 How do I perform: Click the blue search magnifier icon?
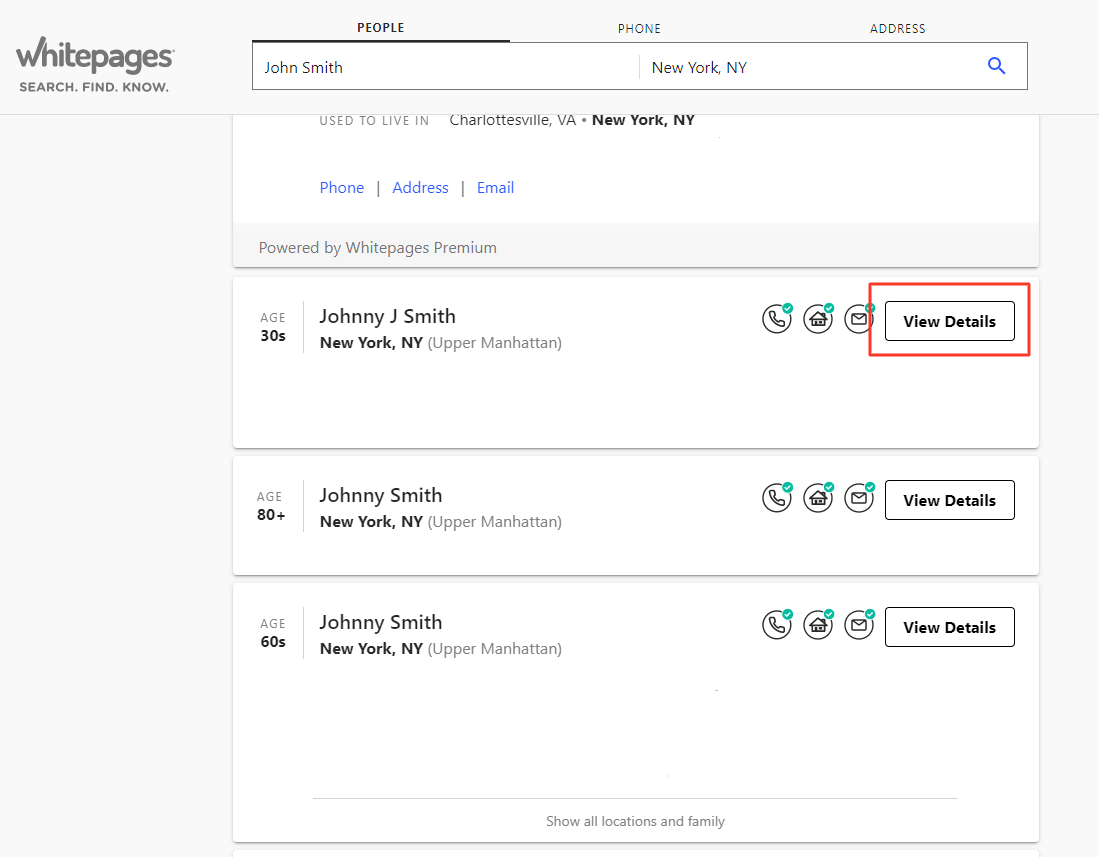pos(996,66)
